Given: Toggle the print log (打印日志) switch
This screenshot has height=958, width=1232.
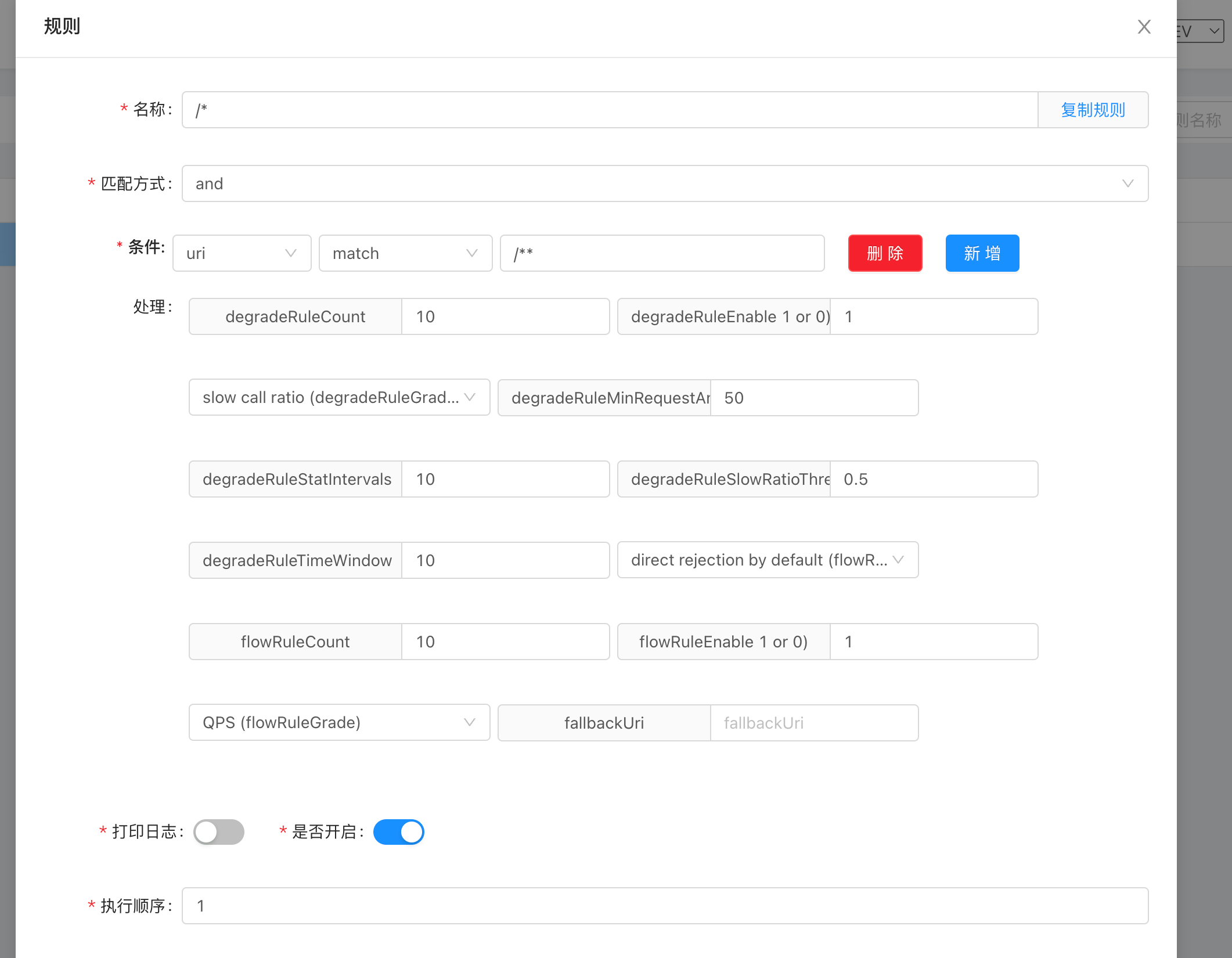Looking at the screenshot, I should [x=219, y=831].
